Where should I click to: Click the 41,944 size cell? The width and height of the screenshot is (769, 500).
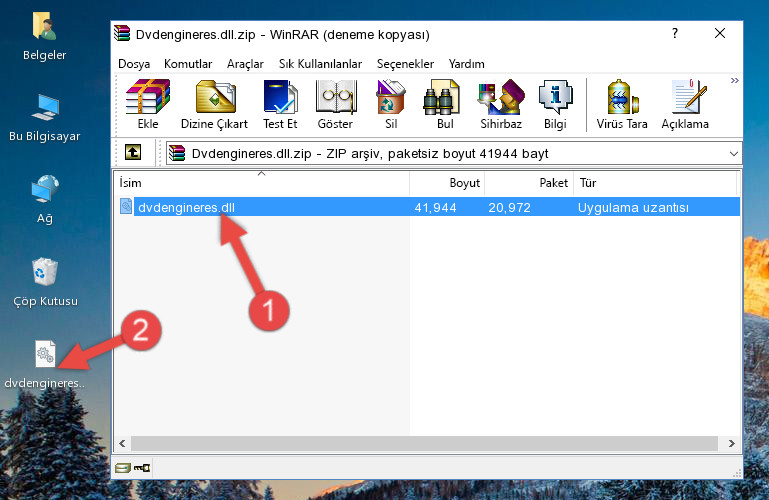[435, 207]
